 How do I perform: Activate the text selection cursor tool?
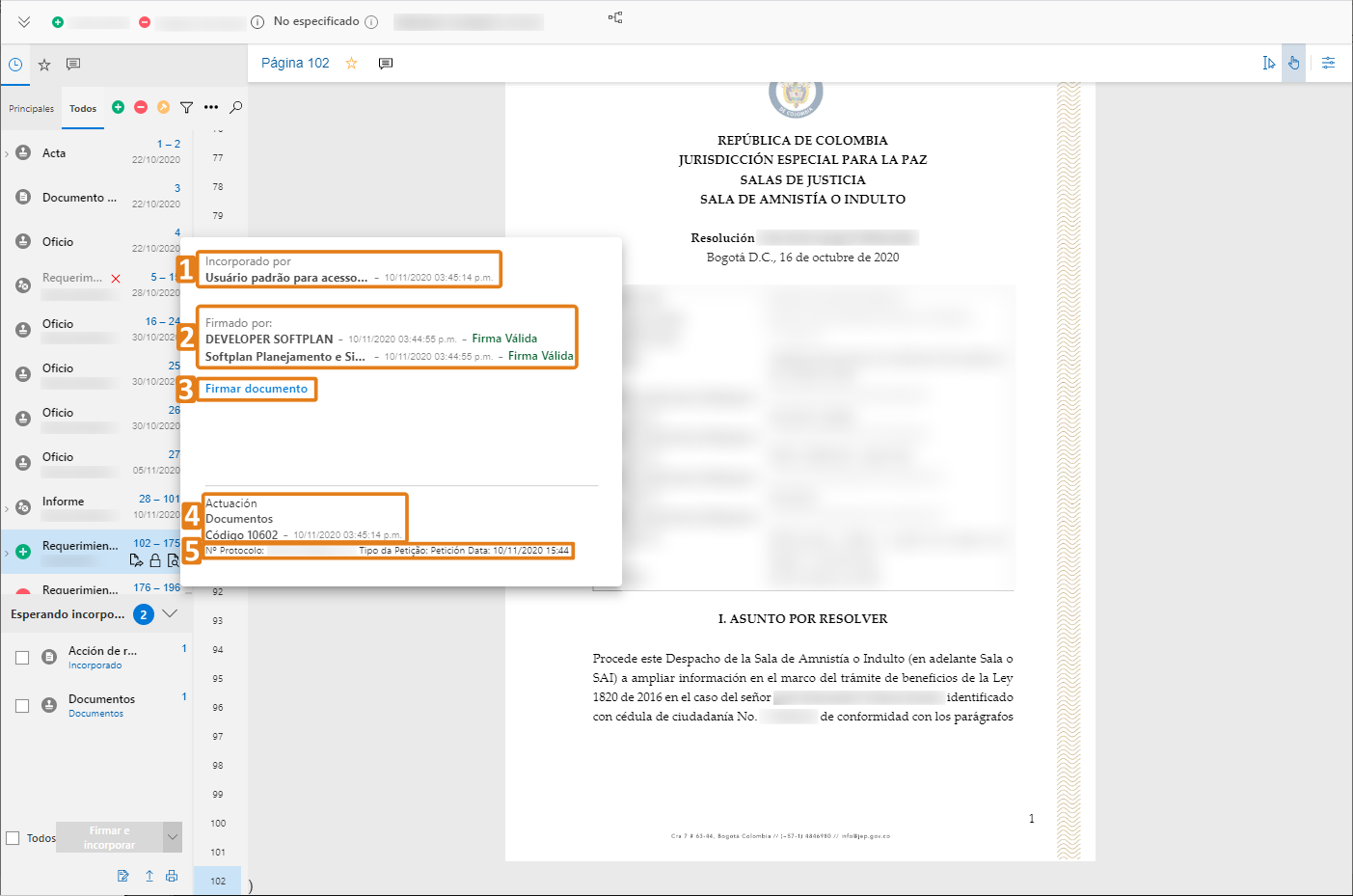[1269, 63]
